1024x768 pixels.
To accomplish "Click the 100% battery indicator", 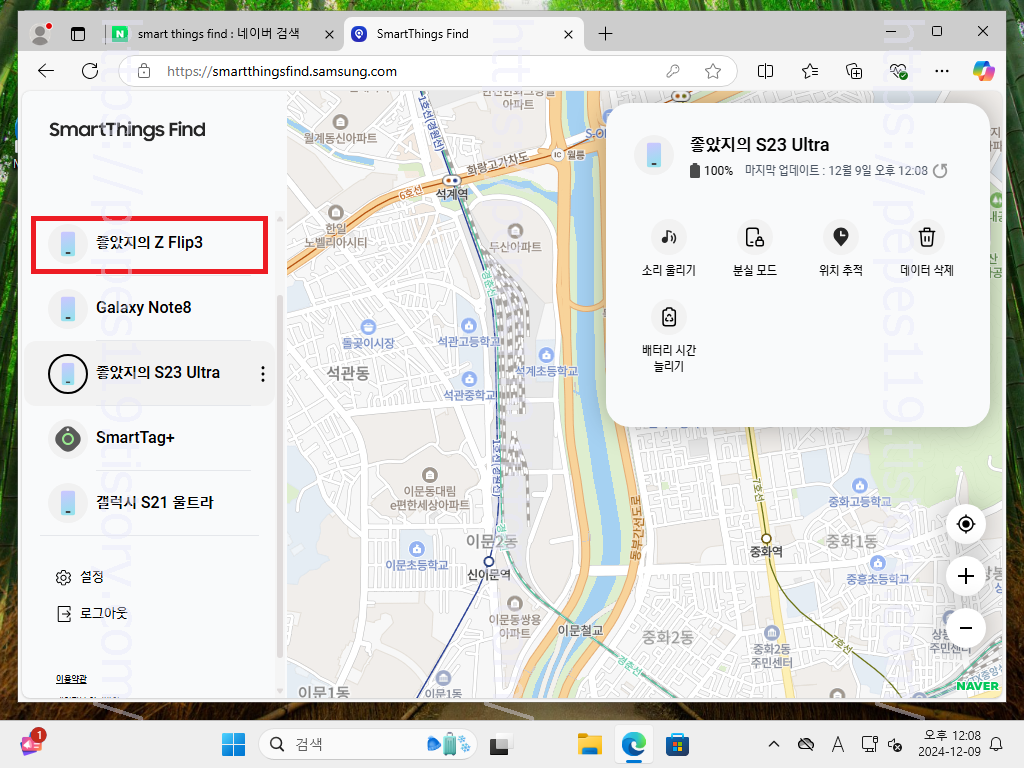I will click(x=712, y=171).
